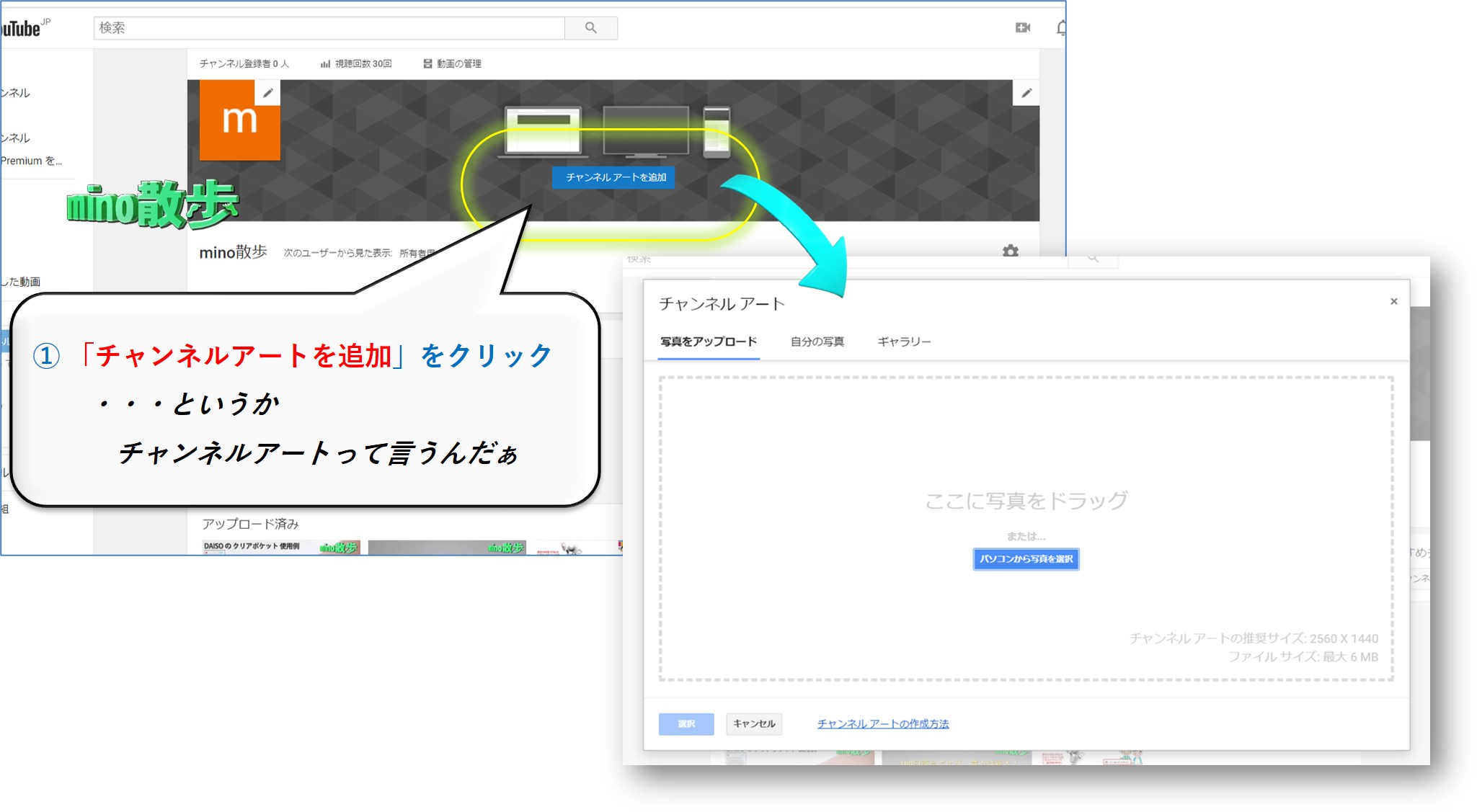
Task: Click the search magnifier button
Action: (x=590, y=28)
